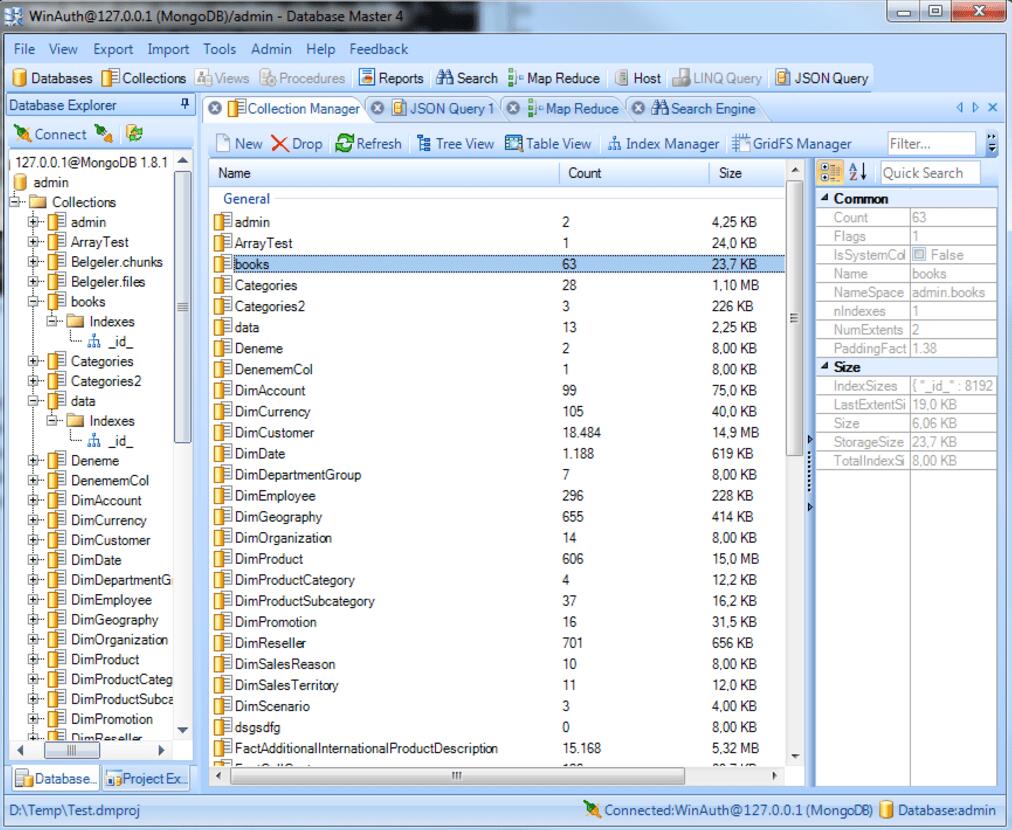Open the Databases toolbar button
This screenshot has height=830, width=1012.
point(52,78)
